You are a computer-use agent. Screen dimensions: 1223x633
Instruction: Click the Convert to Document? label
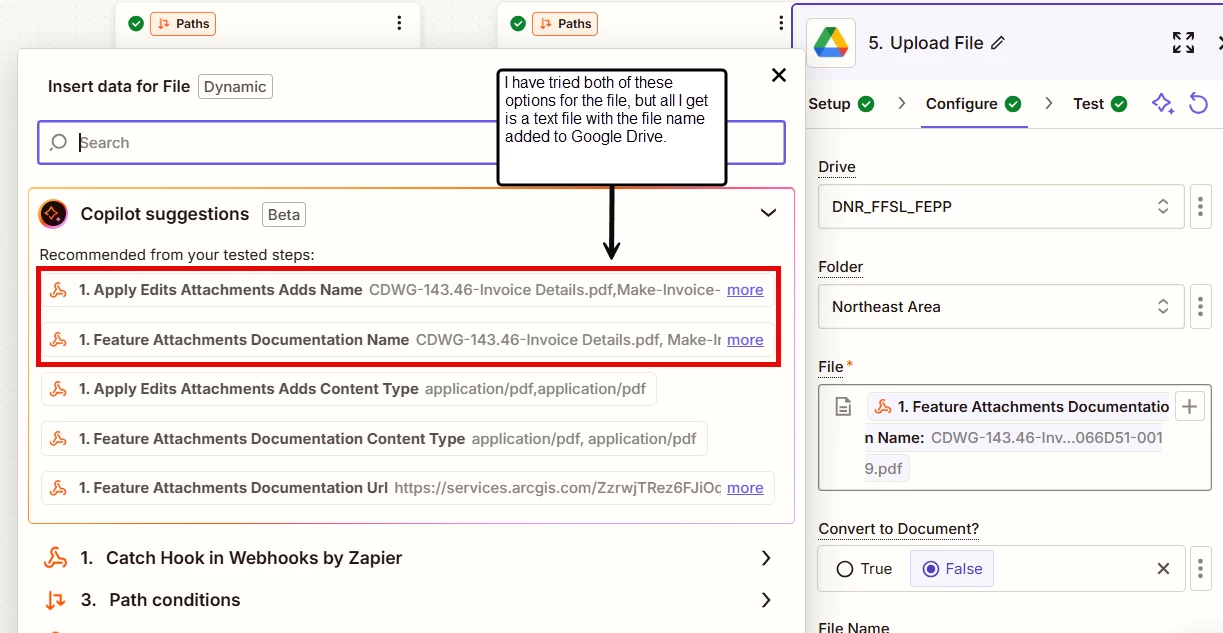coord(899,529)
